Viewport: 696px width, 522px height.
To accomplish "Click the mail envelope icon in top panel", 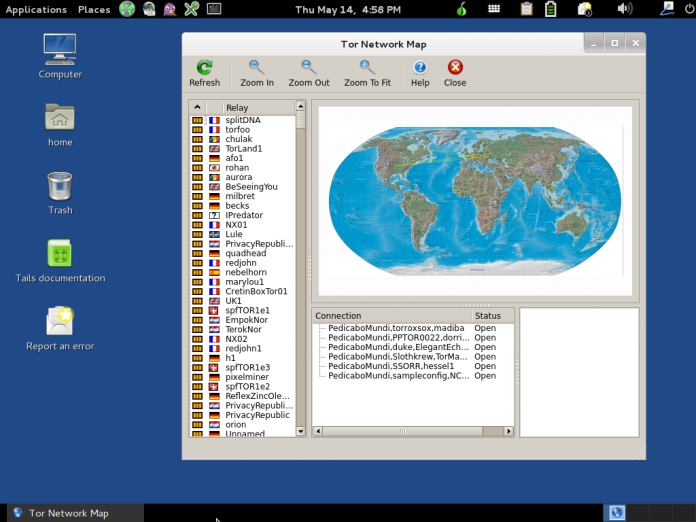I will pyautogui.click(x=585, y=9).
